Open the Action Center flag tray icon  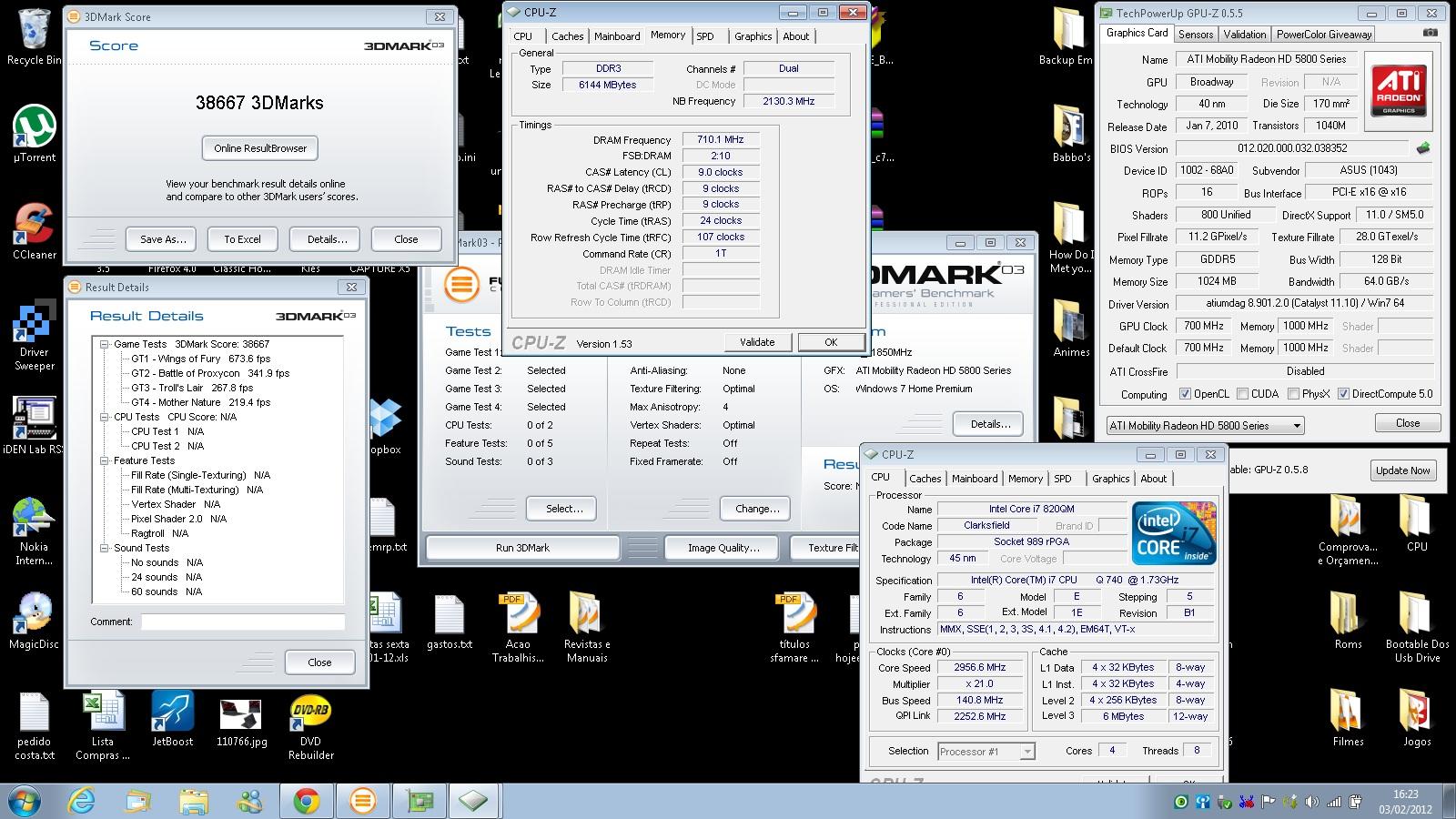click(1267, 802)
